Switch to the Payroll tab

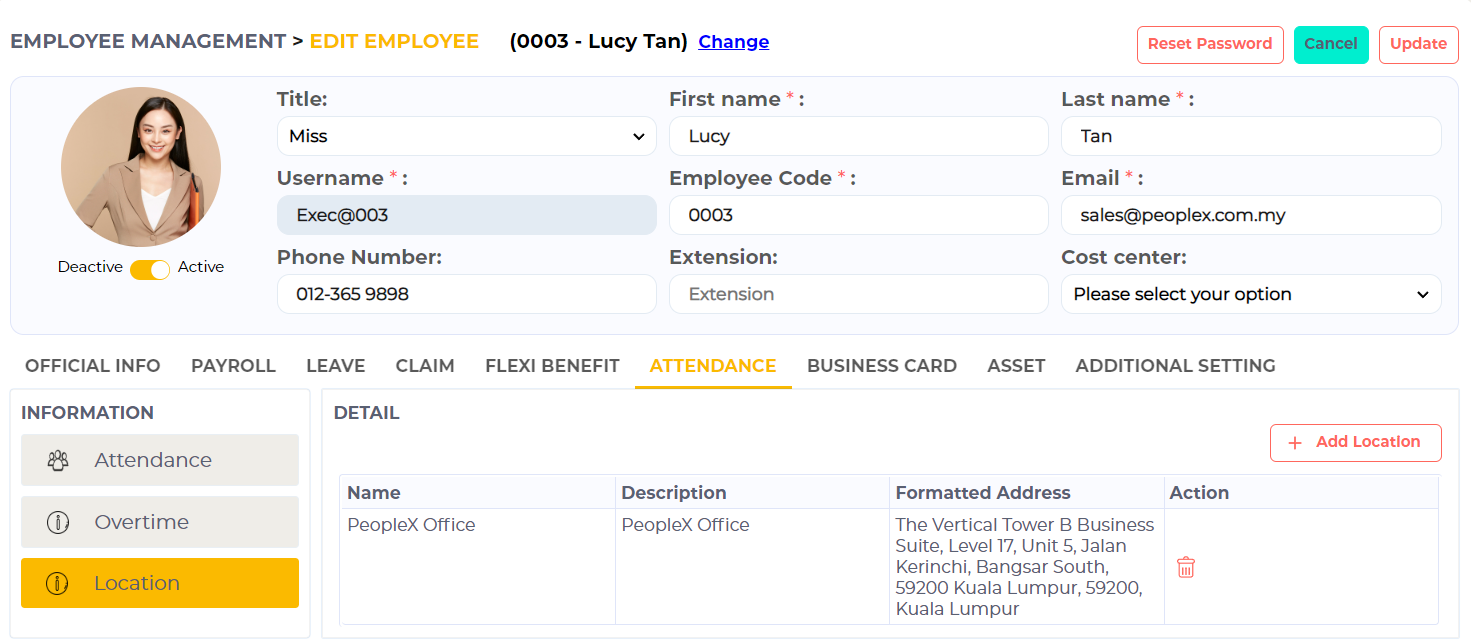pyautogui.click(x=233, y=366)
